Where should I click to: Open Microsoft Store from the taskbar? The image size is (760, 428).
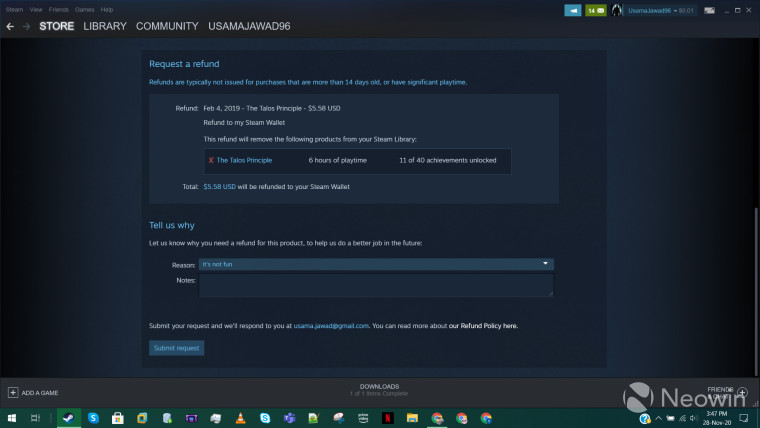click(x=118, y=418)
